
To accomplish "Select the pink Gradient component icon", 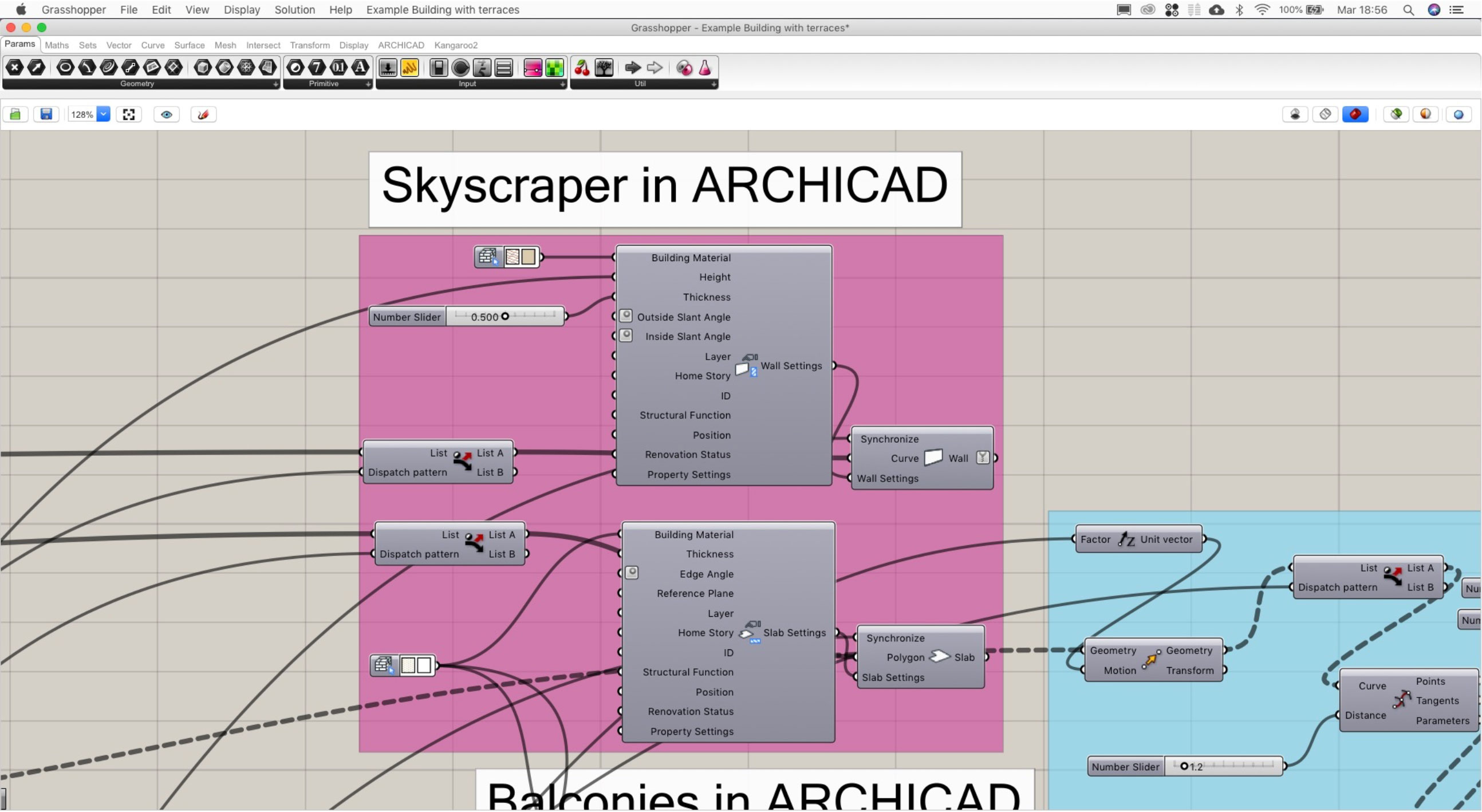I will click(x=532, y=68).
